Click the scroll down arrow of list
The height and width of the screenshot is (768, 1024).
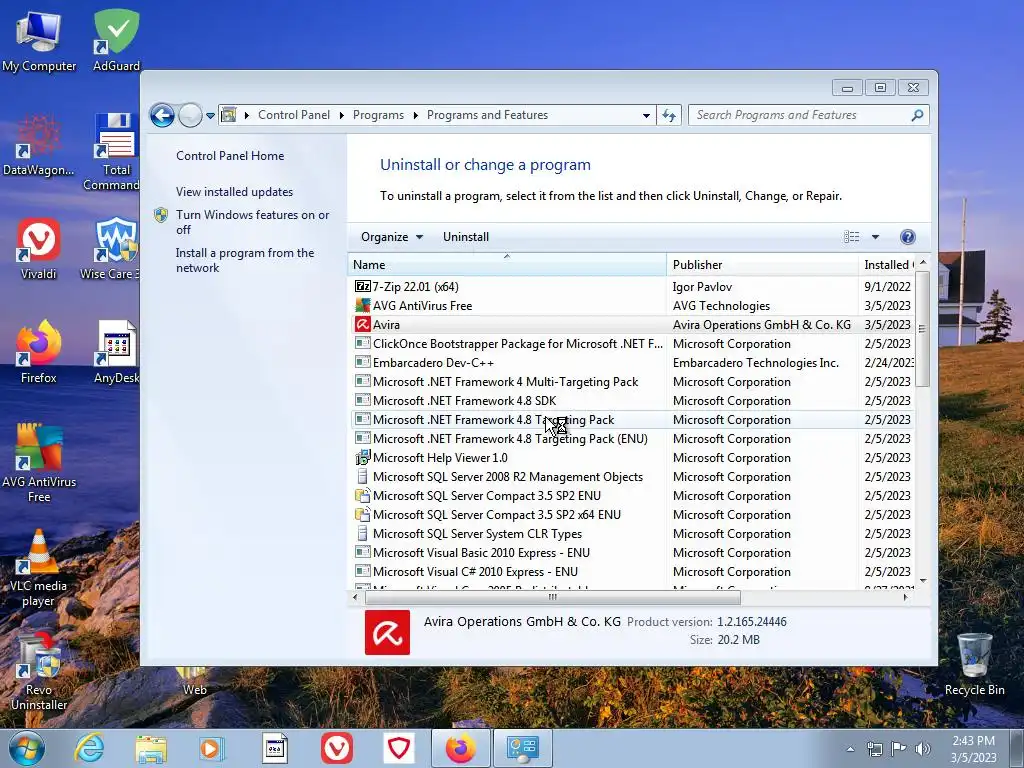[923, 581]
